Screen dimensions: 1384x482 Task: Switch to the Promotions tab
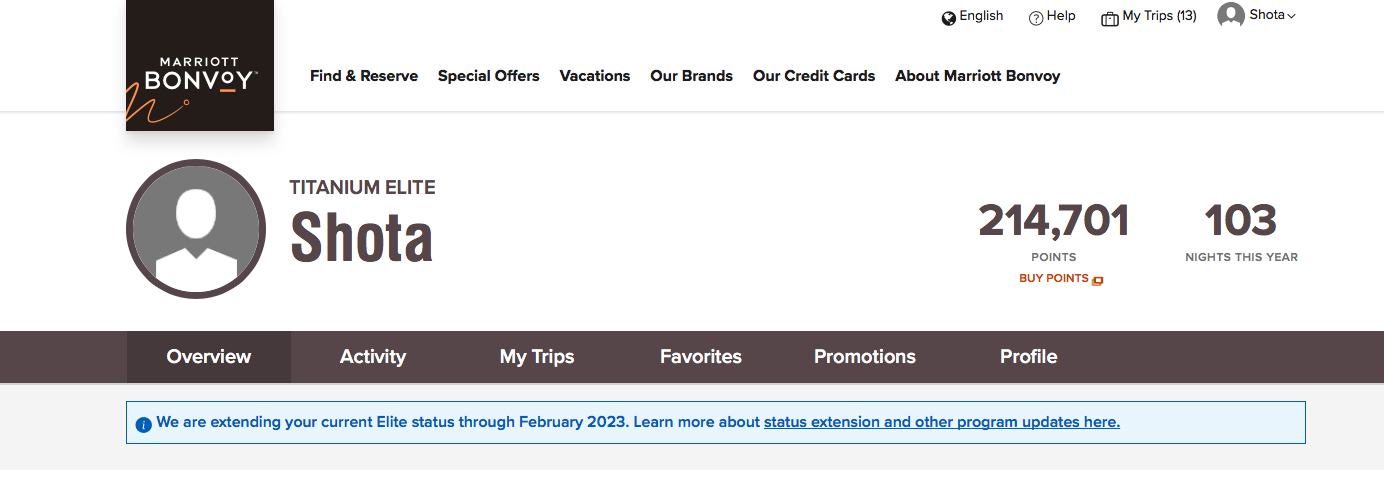pyautogui.click(x=865, y=357)
